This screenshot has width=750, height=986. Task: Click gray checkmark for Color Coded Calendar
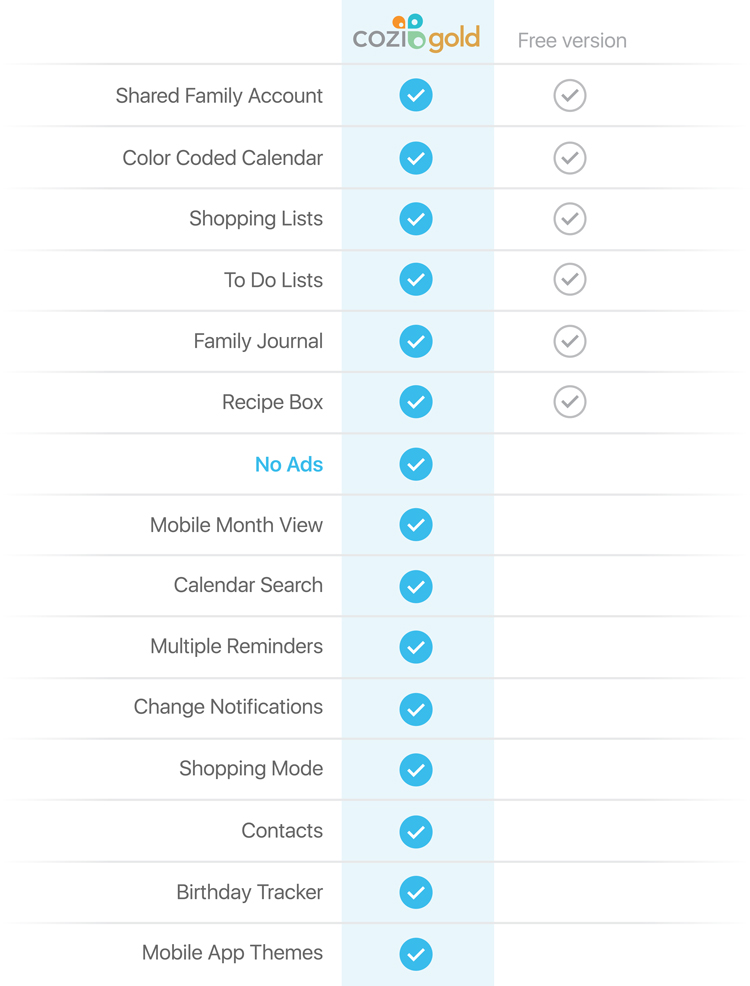pyautogui.click(x=570, y=158)
